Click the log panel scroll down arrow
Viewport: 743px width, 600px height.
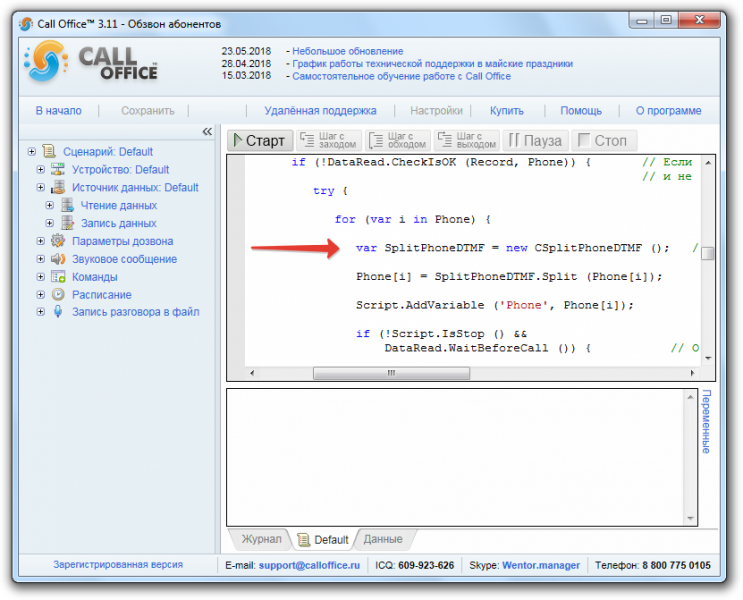[x=690, y=518]
